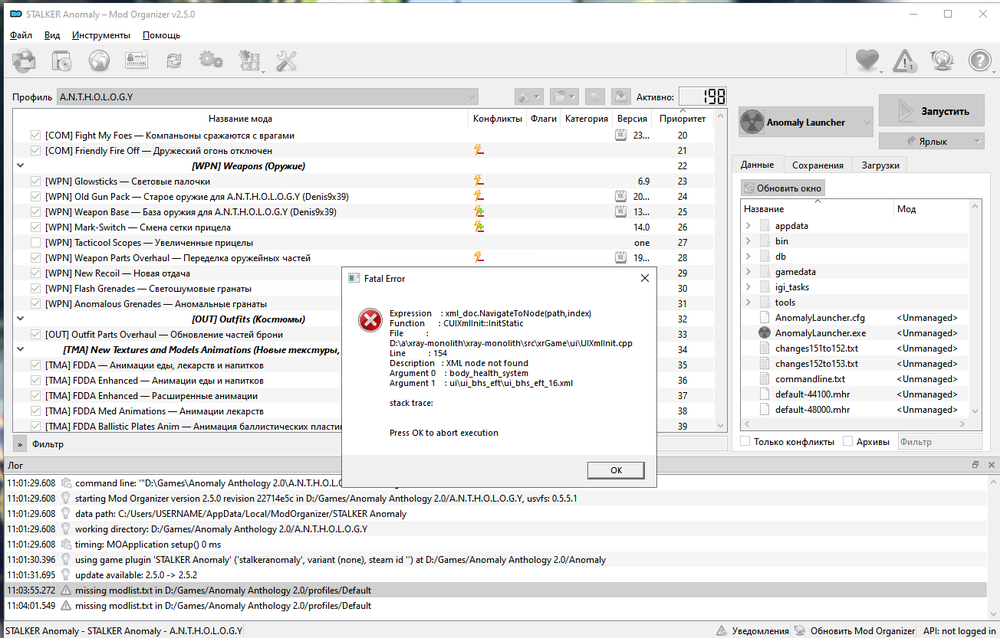Expand the appdata folder in file tree
This screenshot has height=638, width=1000.
click(x=748, y=226)
